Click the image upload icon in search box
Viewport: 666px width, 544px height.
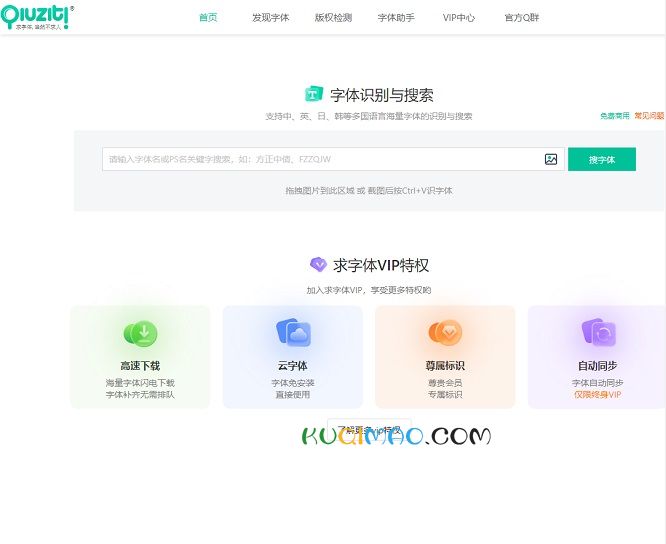(551, 159)
